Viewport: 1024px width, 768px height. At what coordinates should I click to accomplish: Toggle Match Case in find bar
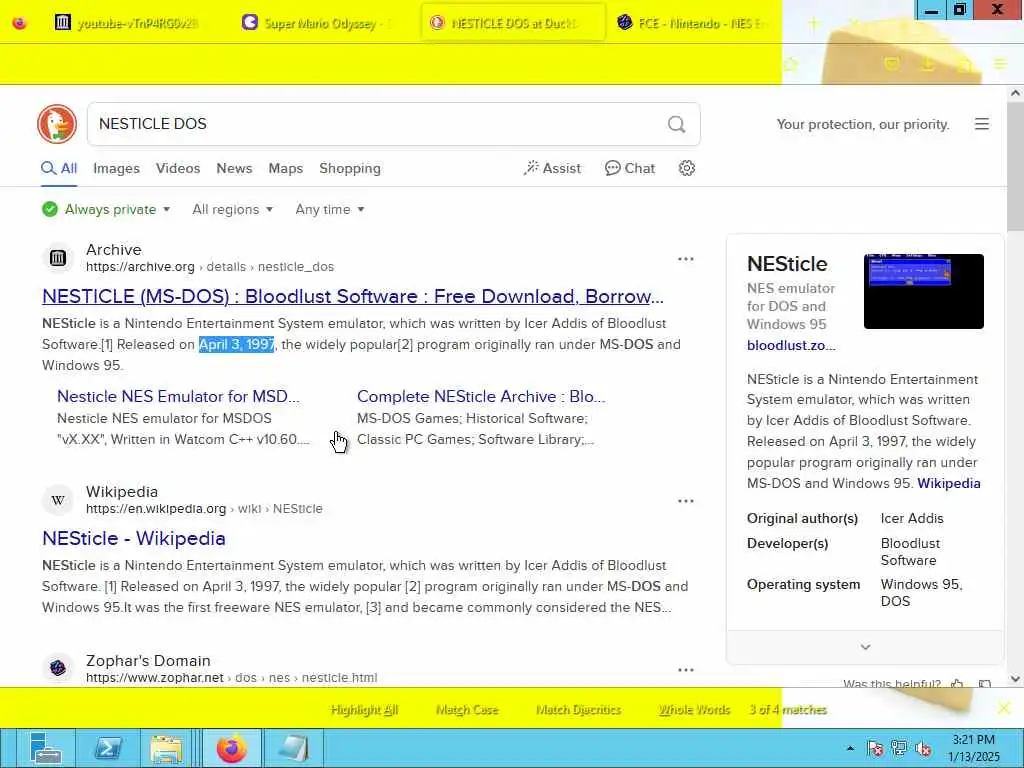[466, 710]
